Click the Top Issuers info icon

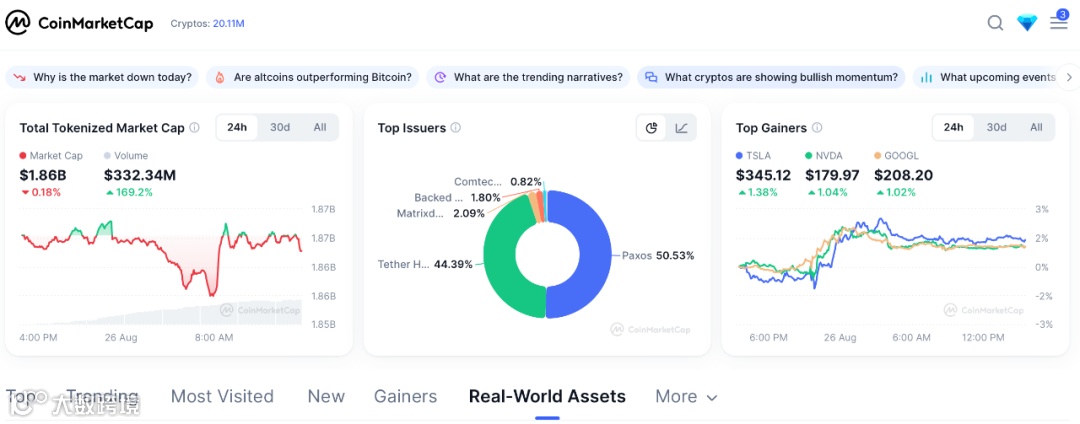pos(455,128)
